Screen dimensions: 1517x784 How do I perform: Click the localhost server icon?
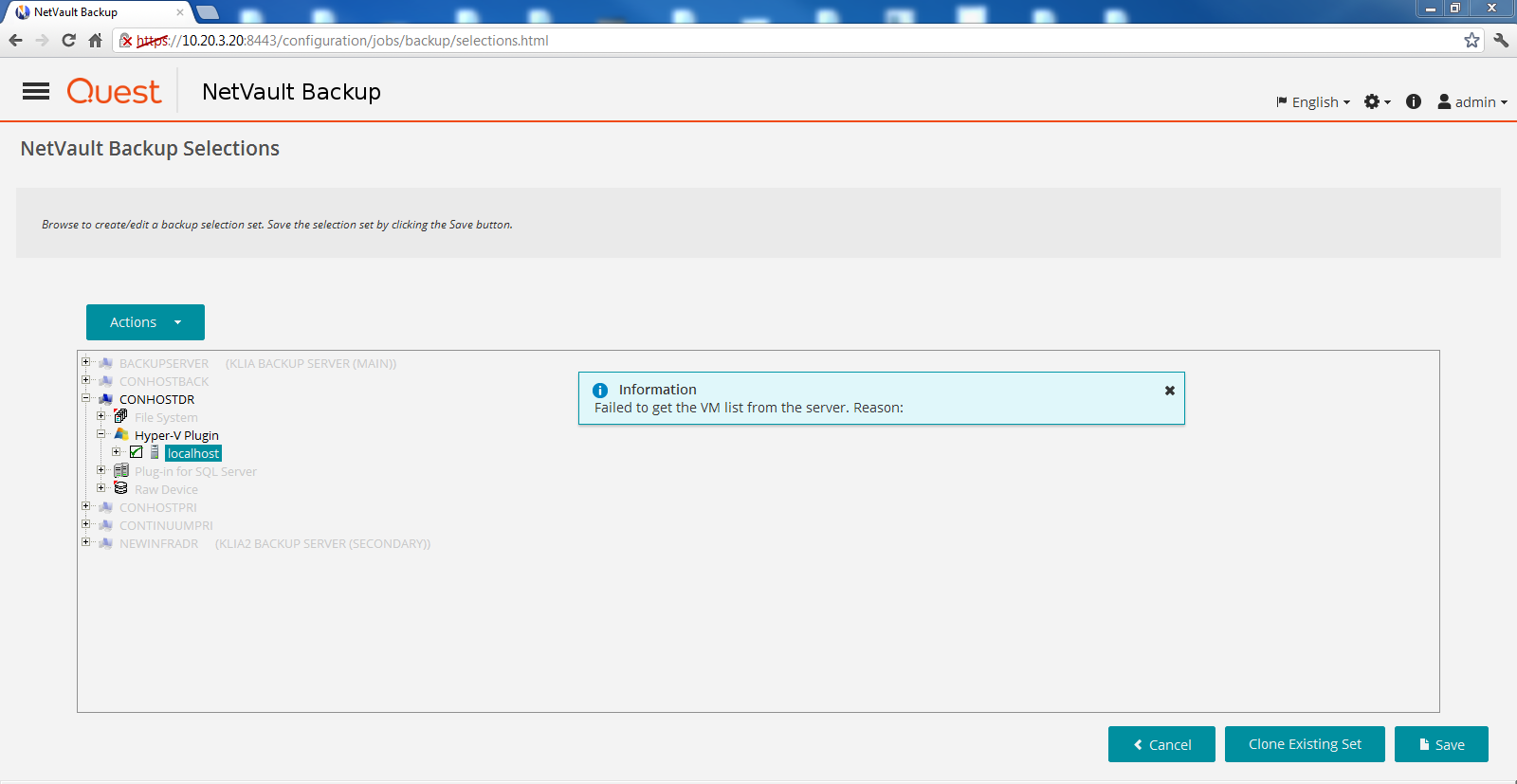(155, 453)
